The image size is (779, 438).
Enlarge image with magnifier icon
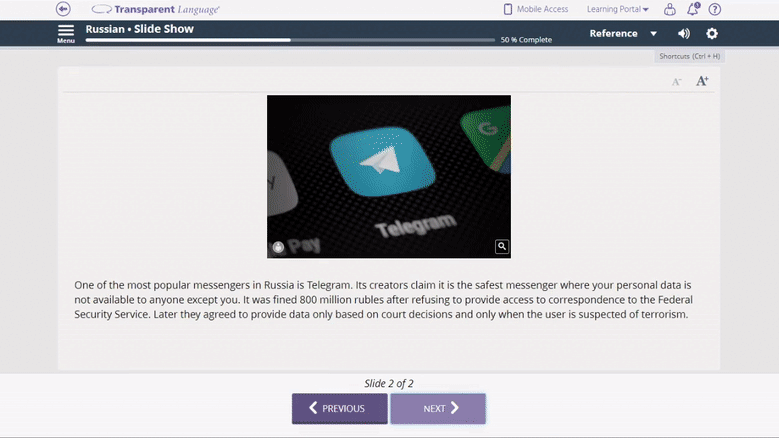pyautogui.click(x=502, y=246)
